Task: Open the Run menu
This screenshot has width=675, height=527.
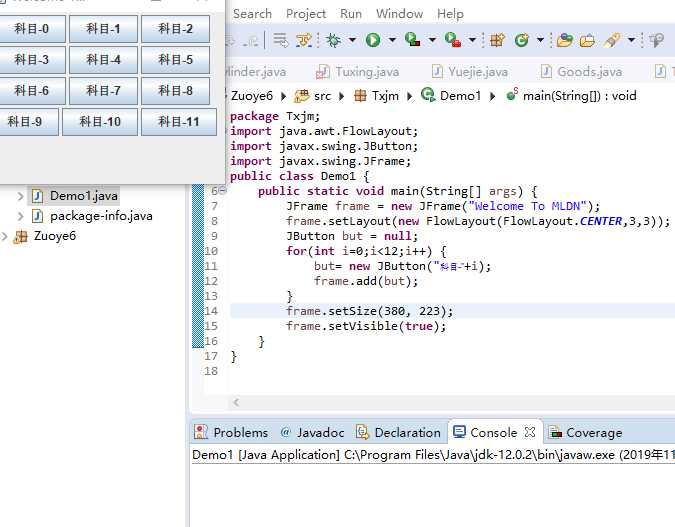Action: pos(351,14)
